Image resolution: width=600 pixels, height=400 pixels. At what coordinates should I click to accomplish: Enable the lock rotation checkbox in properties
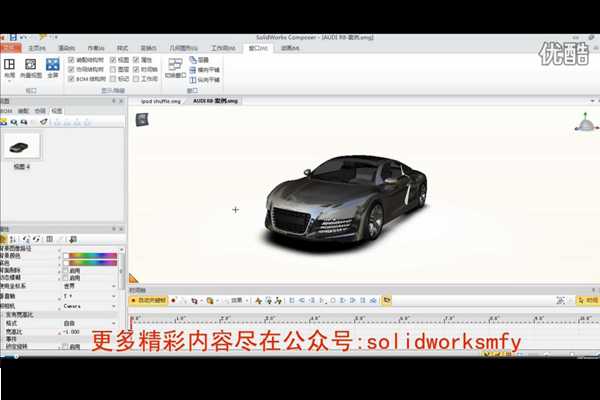pyautogui.click(x=65, y=346)
